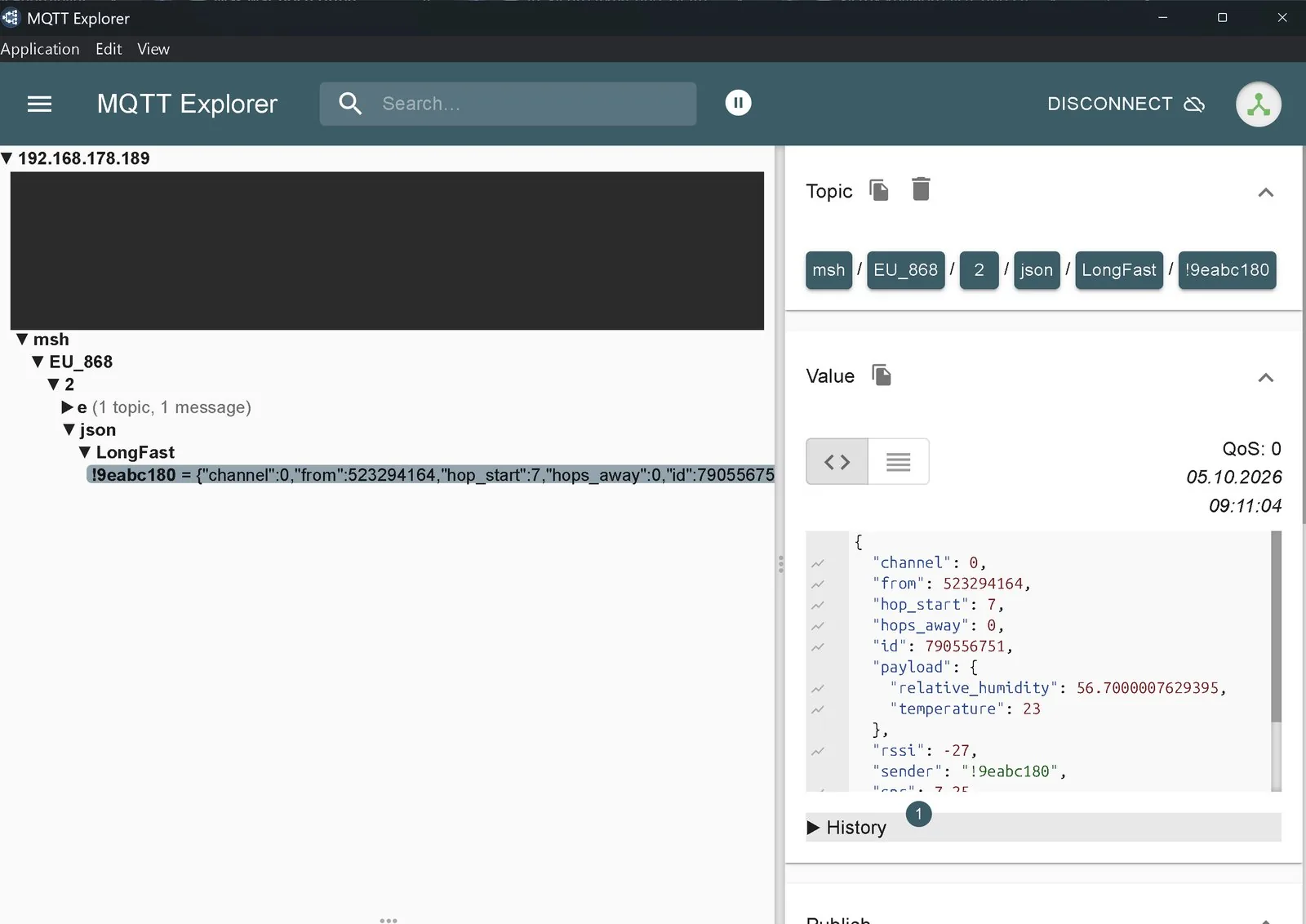The width and height of the screenshot is (1306, 924).
Task: Click the QoS: 0 label
Action: click(x=1251, y=449)
